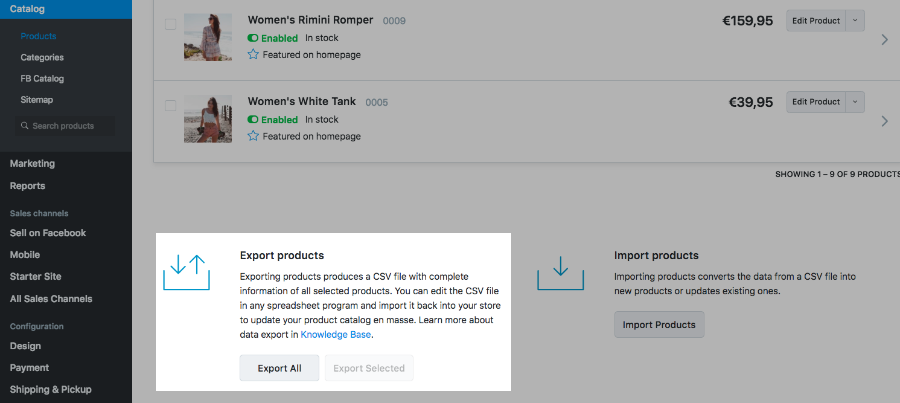Check the Women's Rimini Romper checkbox

[x=170, y=24]
